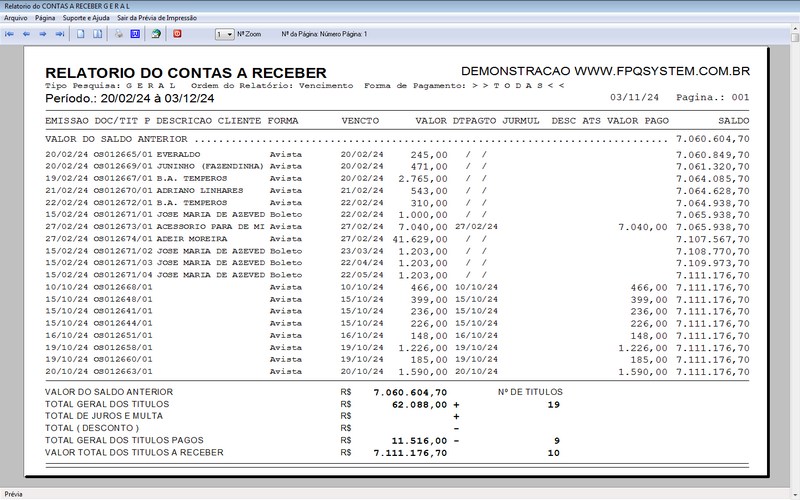The image size is (800, 500).
Task: Click the vertical scrollbar thumb
Action: coord(795,37)
